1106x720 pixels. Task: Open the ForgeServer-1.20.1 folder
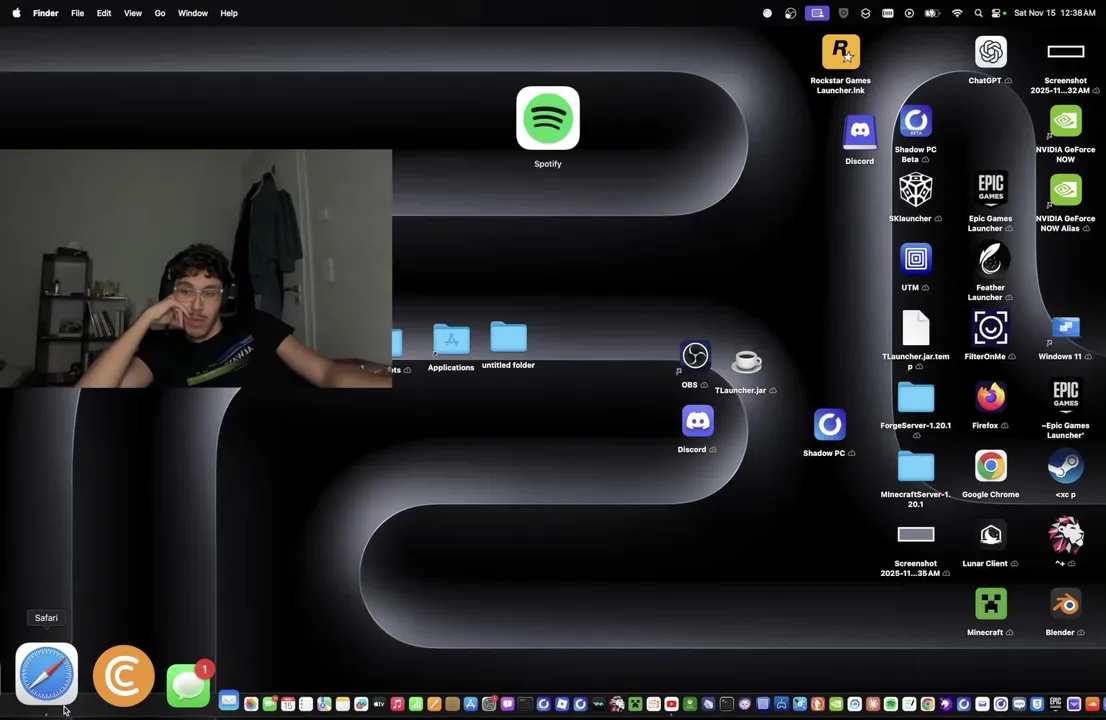[x=916, y=398]
